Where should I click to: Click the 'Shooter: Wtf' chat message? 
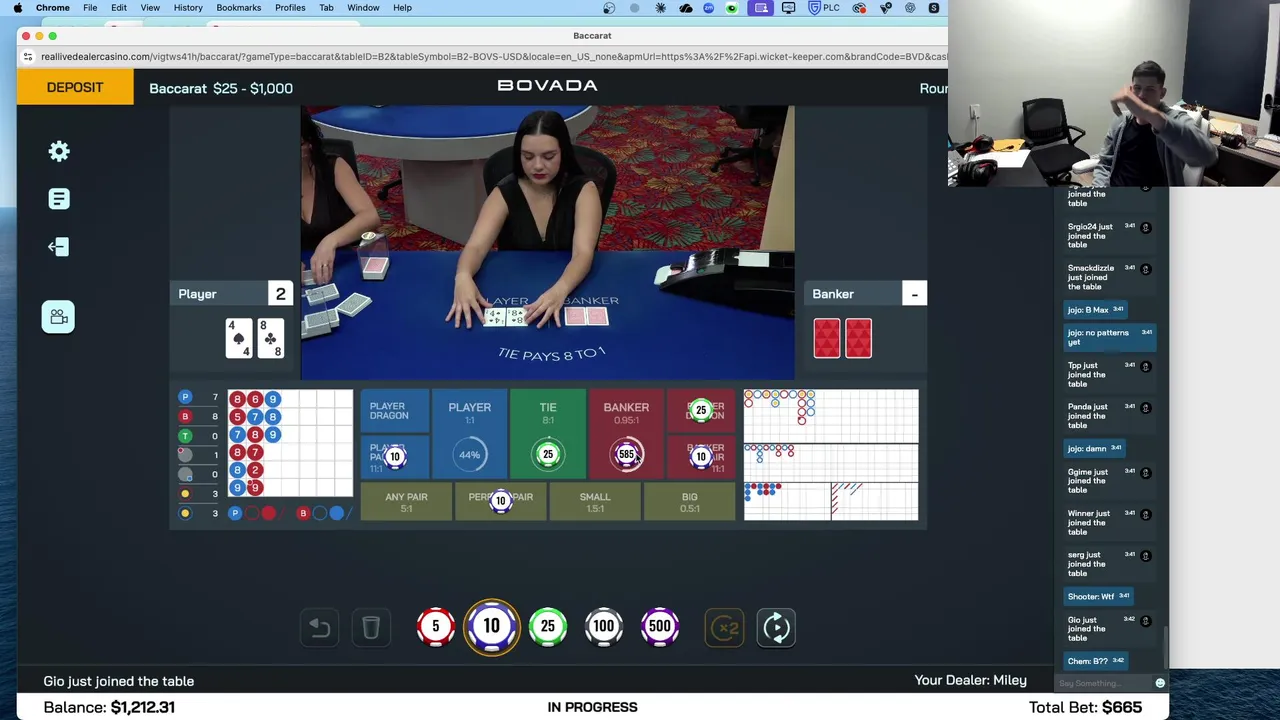click(x=1098, y=596)
